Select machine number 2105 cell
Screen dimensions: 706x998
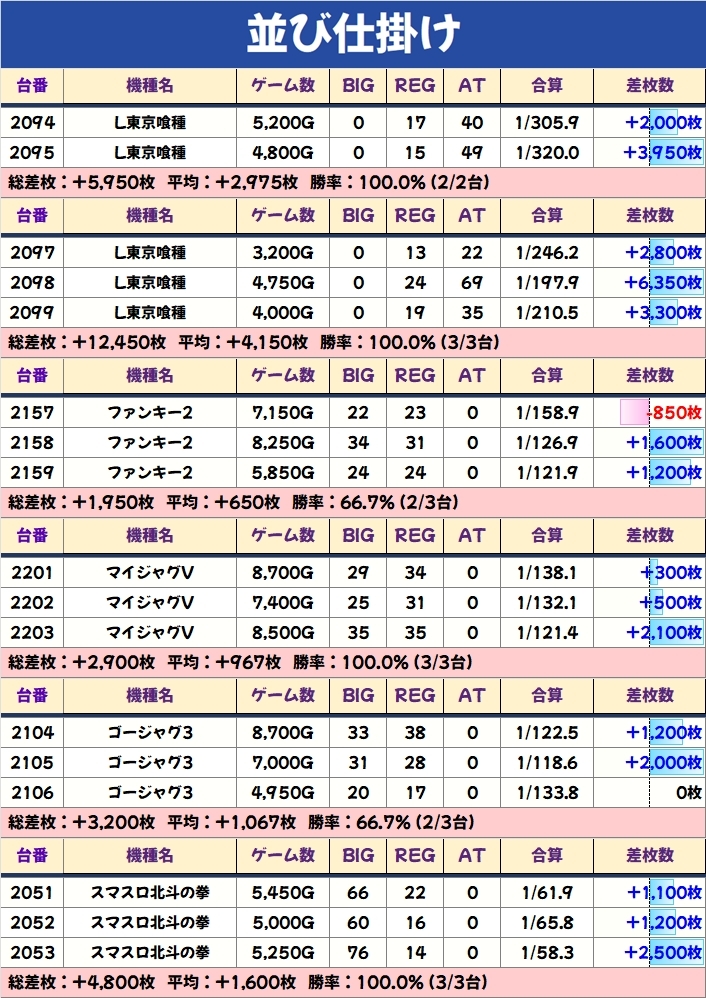point(32,763)
